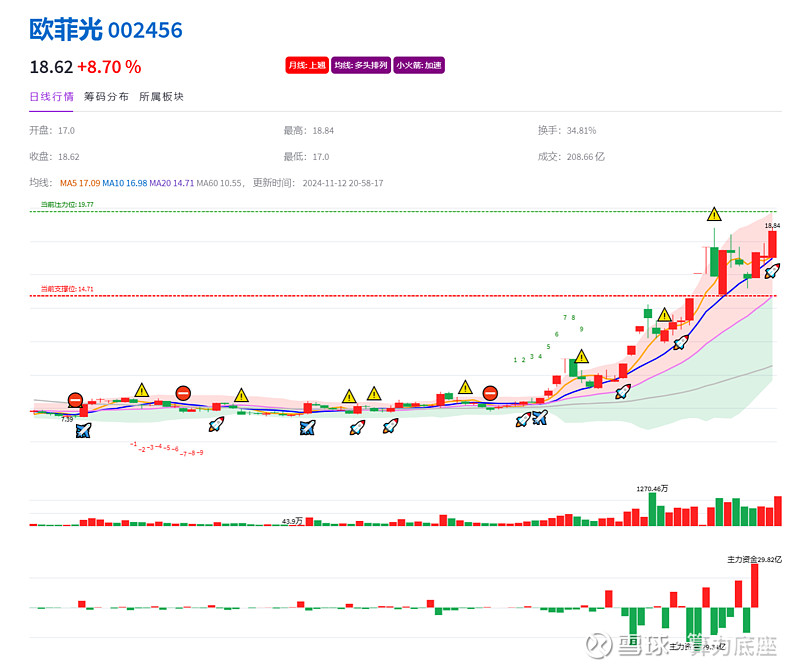Click the rocket beside the latest 18.84 candle

click(772, 270)
